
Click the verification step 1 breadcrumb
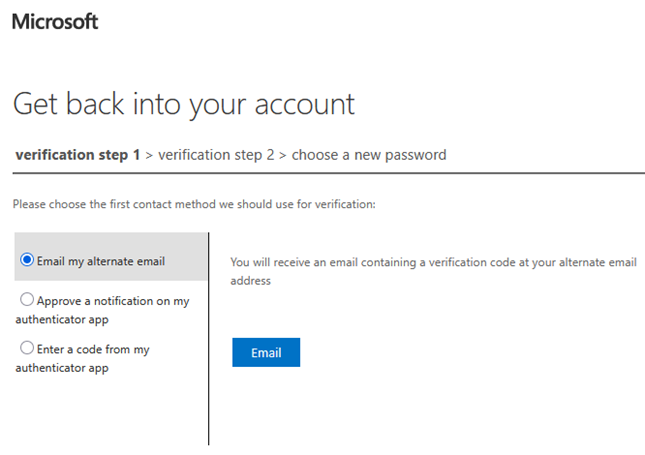pyautogui.click(x=78, y=155)
